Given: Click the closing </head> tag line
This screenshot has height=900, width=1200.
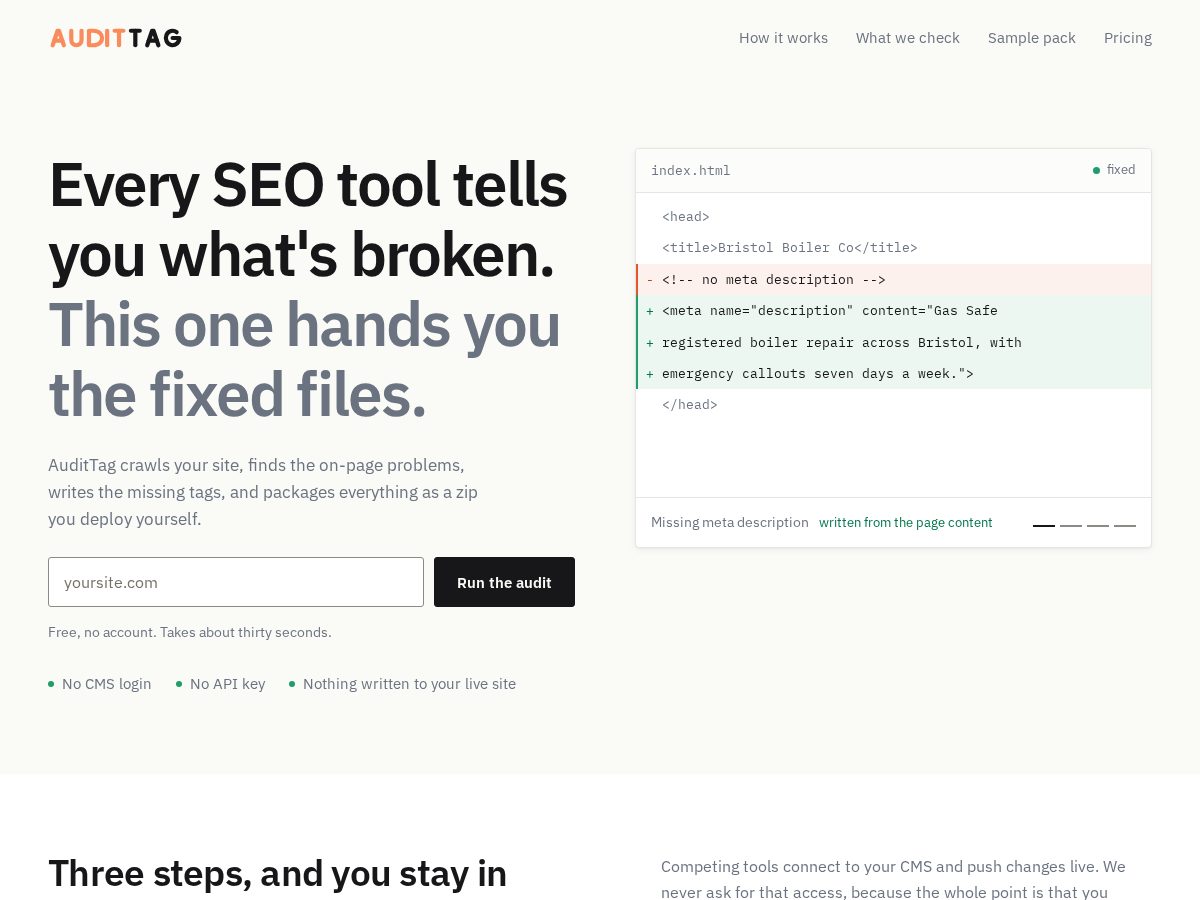Looking at the screenshot, I should click(x=894, y=405).
